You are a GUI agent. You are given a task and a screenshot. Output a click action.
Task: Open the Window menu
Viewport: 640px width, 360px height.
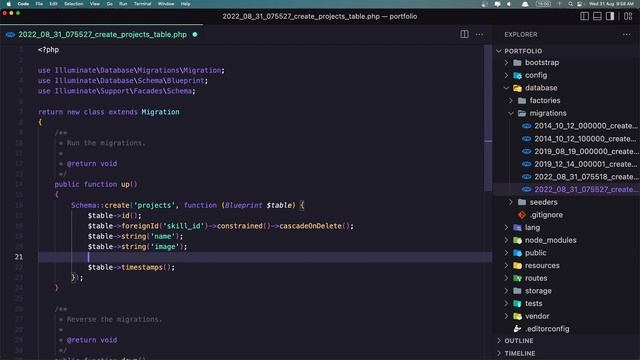click(166, 4)
